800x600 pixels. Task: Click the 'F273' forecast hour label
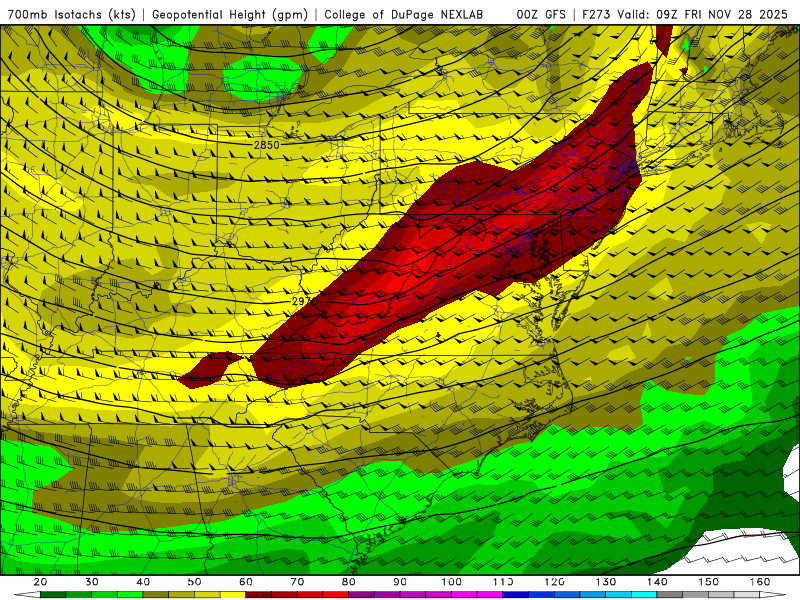click(x=596, y=15)
